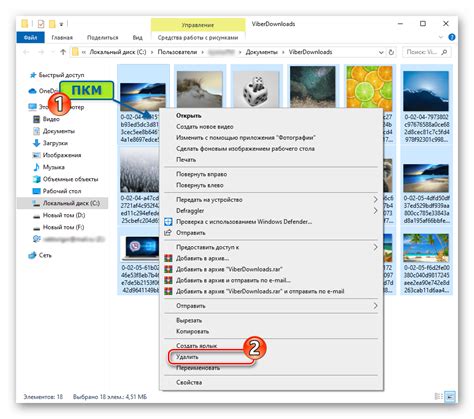474x419 pixels.
Task: Expand 'Предоставить доступ к' submenu arrow
Action: (x=375, y=247)
